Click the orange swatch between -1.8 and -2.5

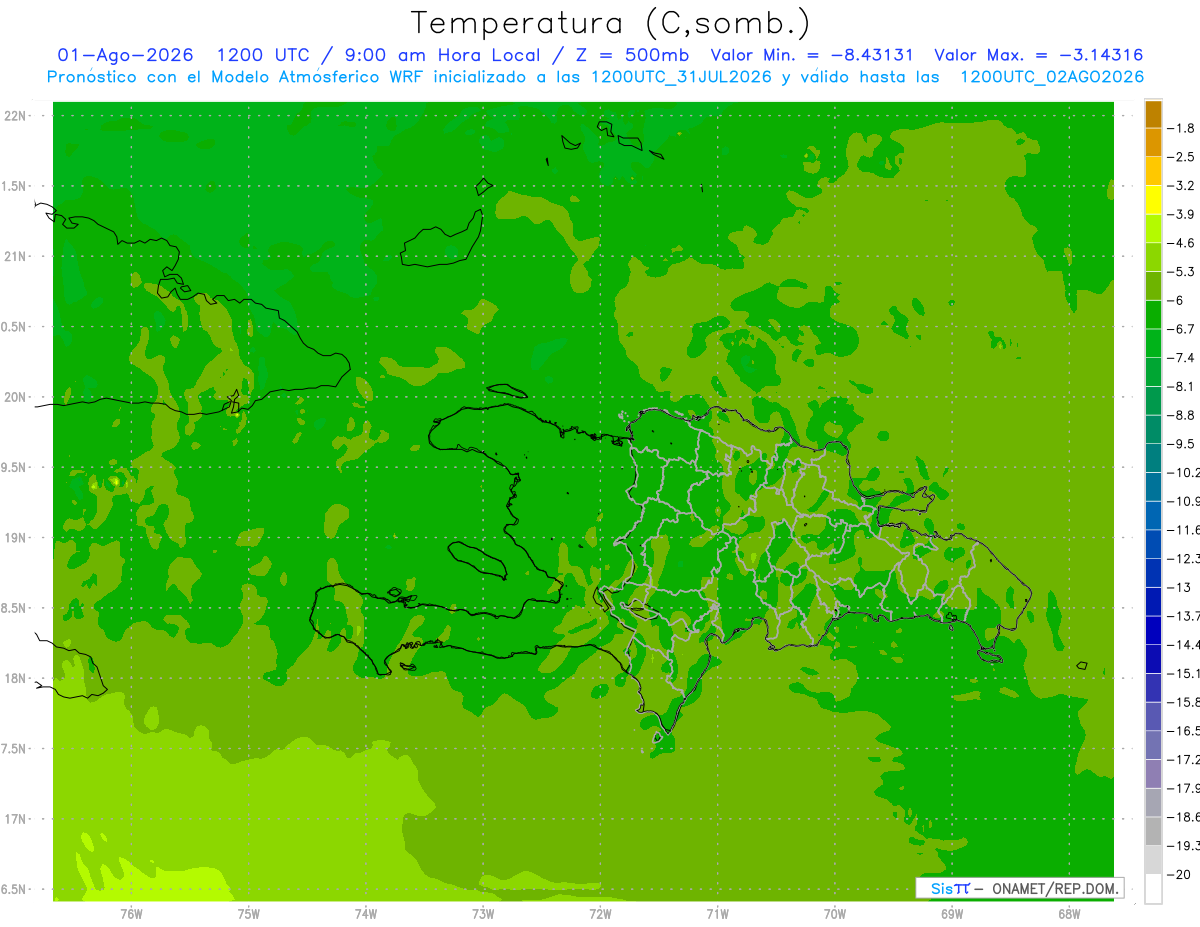click(x=1153, y=143)
